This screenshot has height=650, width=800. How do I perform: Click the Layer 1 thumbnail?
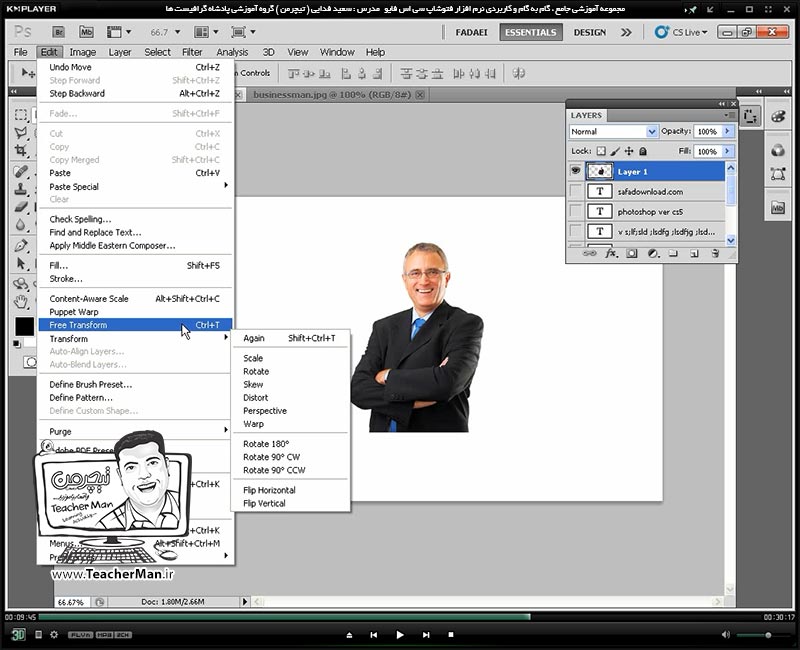click(599, 171)
